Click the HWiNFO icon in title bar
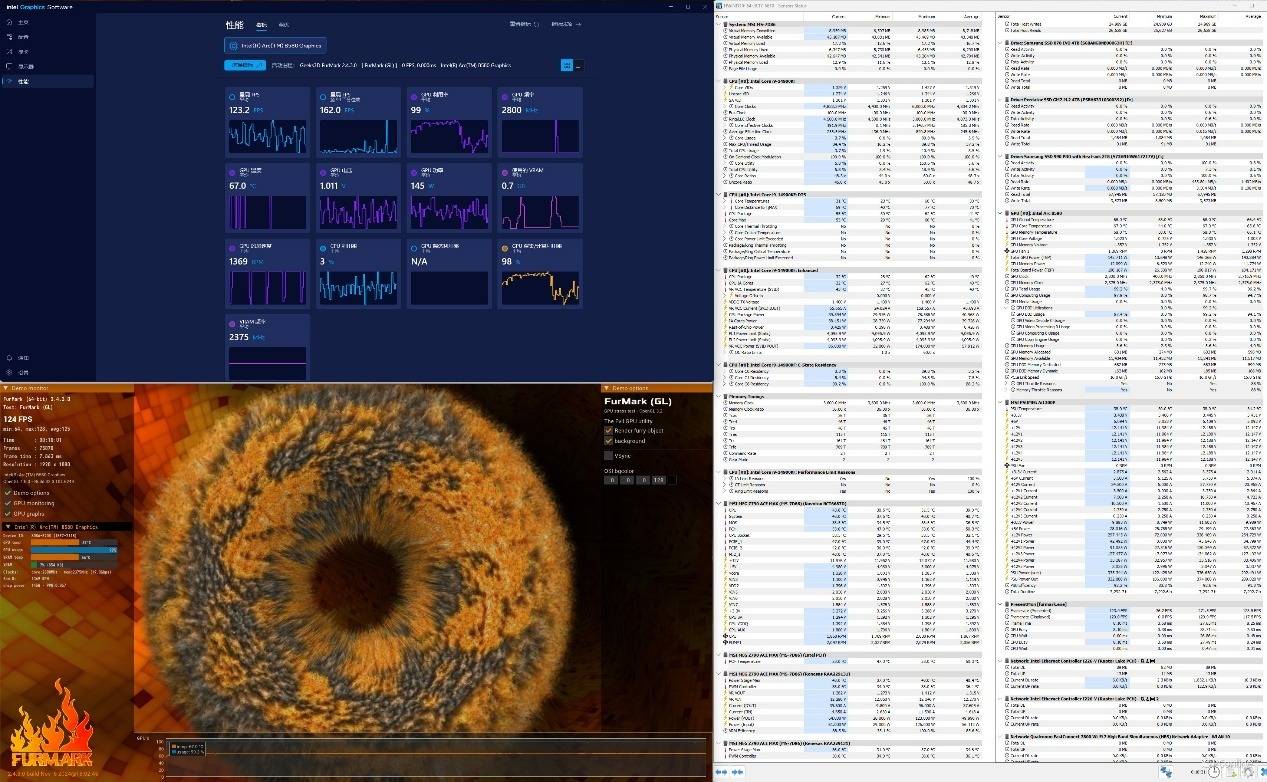The height and width of the screenshot is (782, 1267). [x=721, y=4]
